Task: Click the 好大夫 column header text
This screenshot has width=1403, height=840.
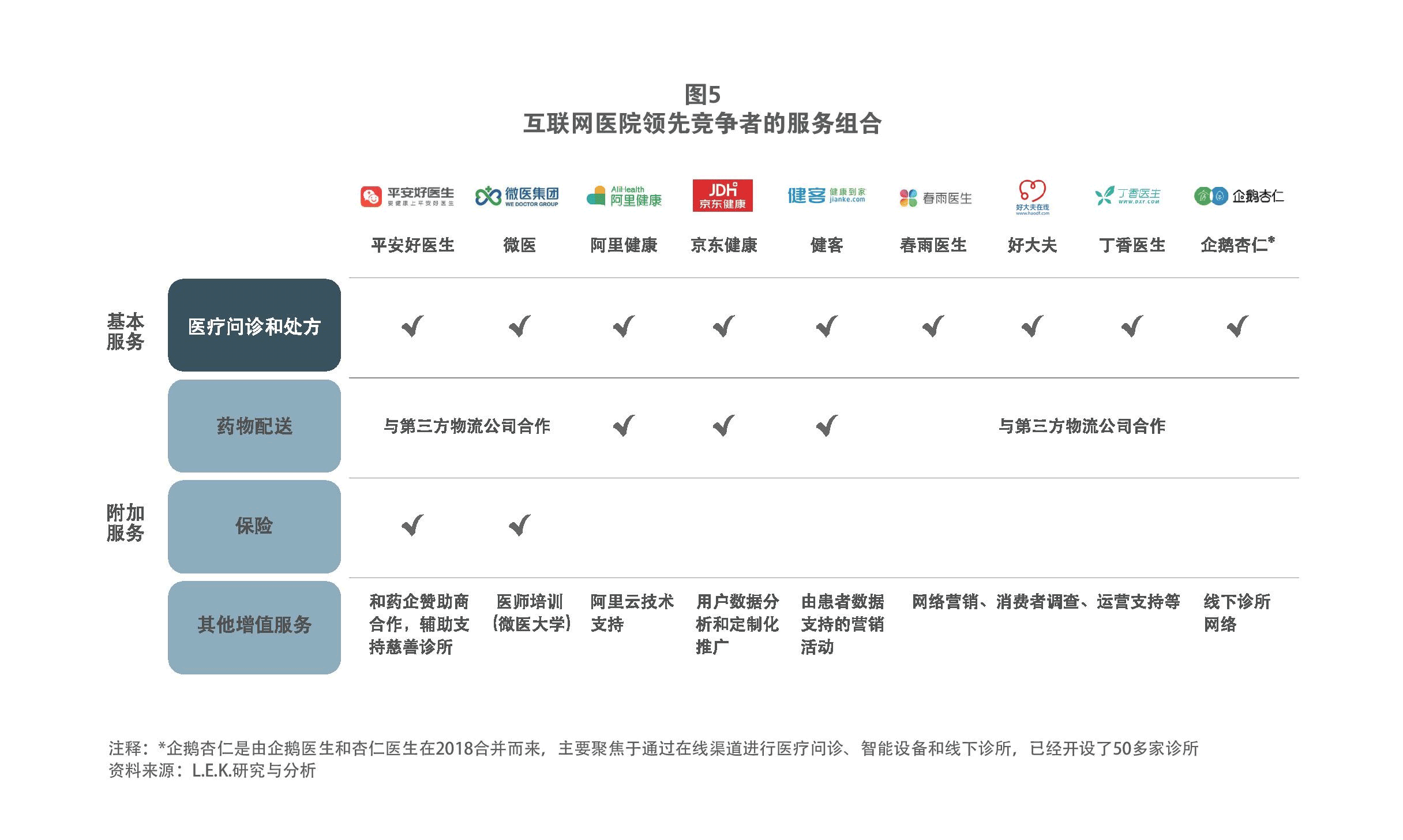Action: [1032, 245]
